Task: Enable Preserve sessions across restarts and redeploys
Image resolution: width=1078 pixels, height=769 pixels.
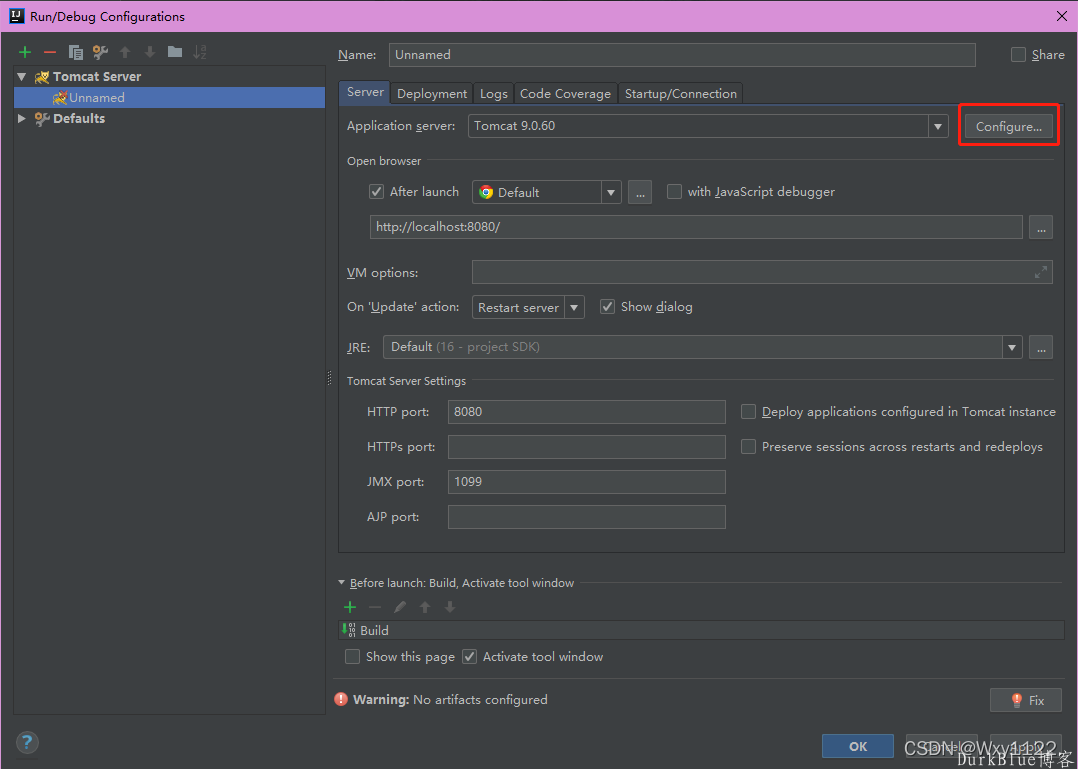Action: pyautogui.click(x=748, y=447)
